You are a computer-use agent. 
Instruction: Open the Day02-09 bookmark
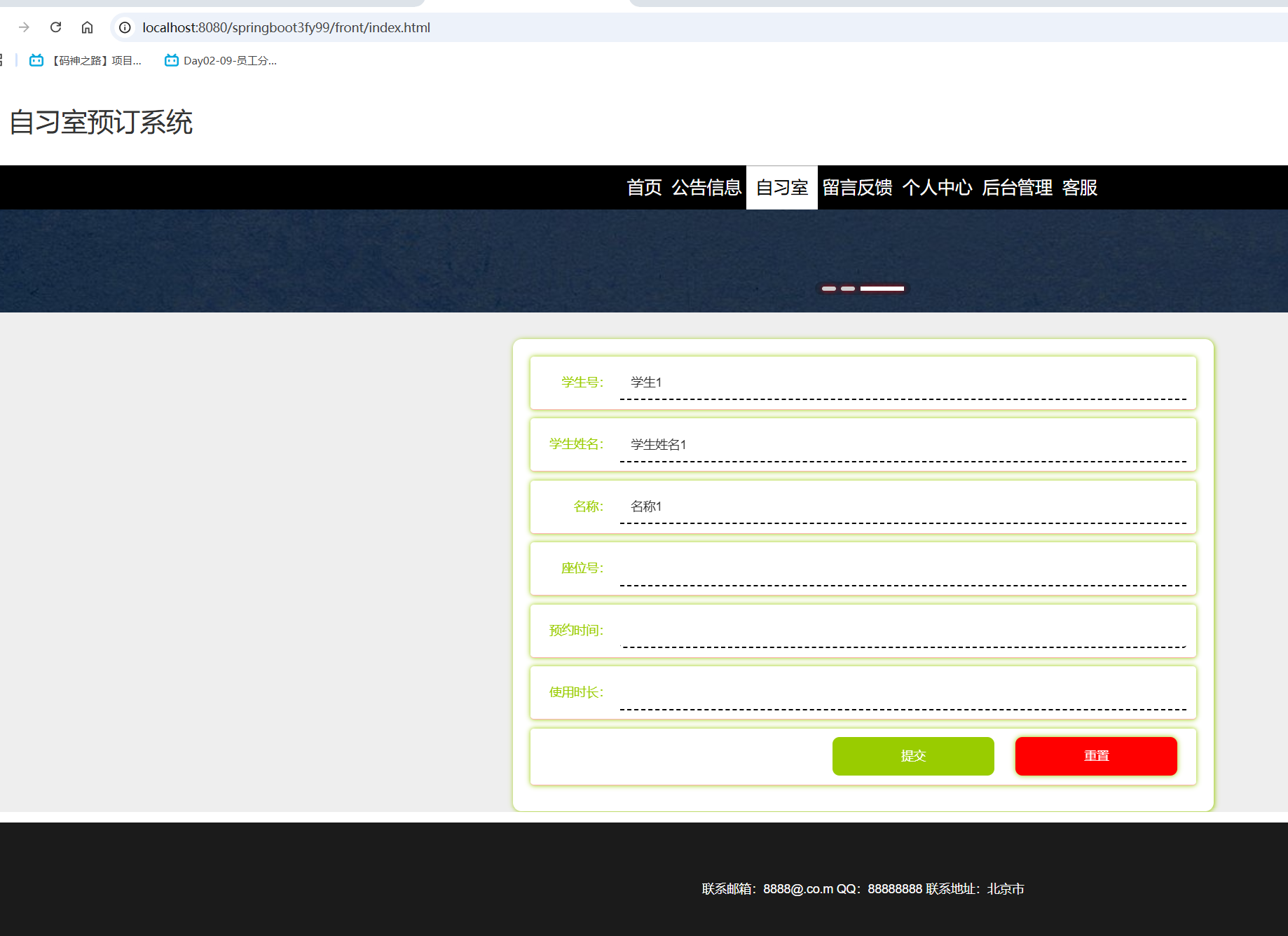click(x=221, y=61)
